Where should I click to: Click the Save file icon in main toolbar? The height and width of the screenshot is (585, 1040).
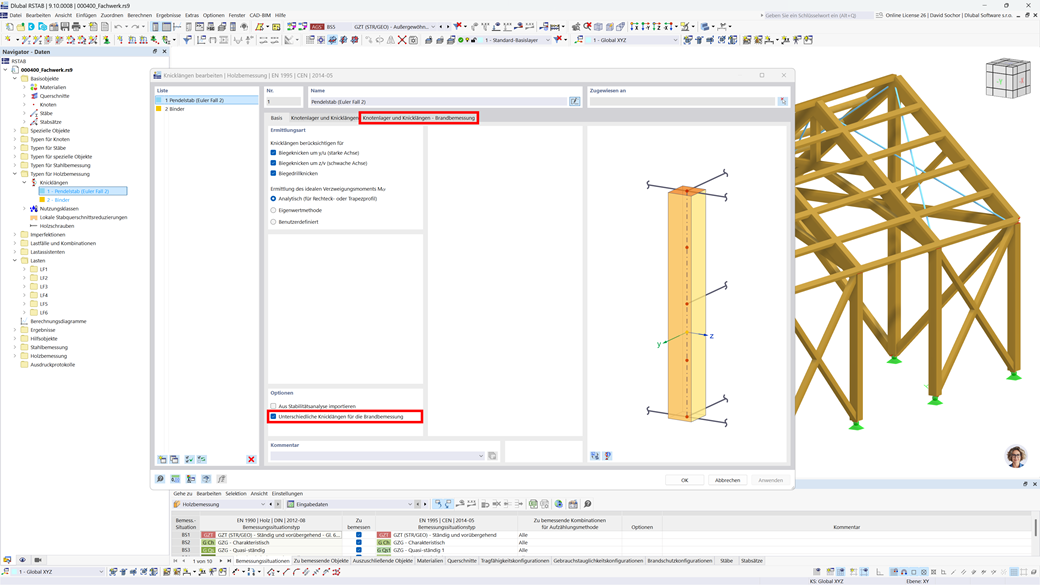point(65,27)
